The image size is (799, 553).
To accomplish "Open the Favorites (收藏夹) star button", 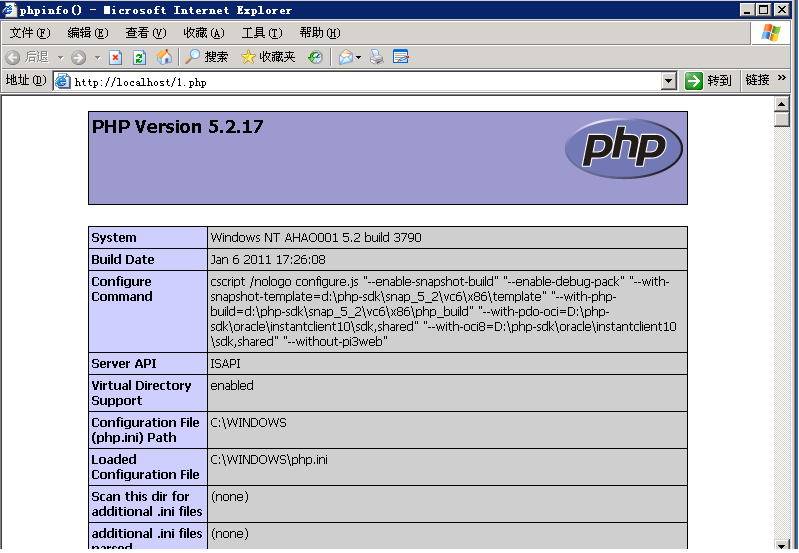I will coord(268,57).
